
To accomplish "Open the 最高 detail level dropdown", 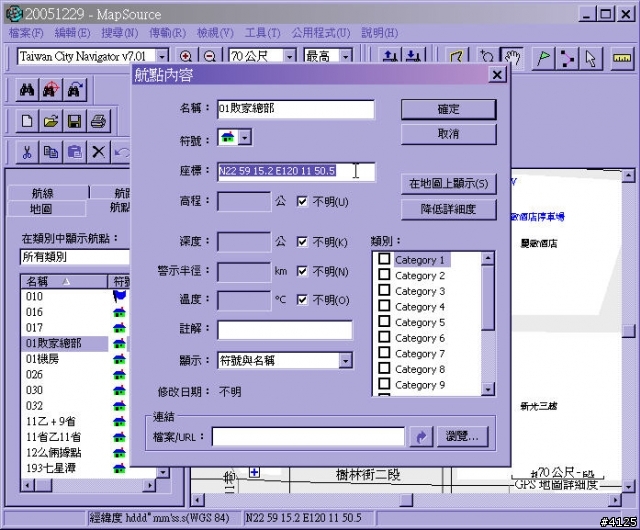I will tap(346, 56).
